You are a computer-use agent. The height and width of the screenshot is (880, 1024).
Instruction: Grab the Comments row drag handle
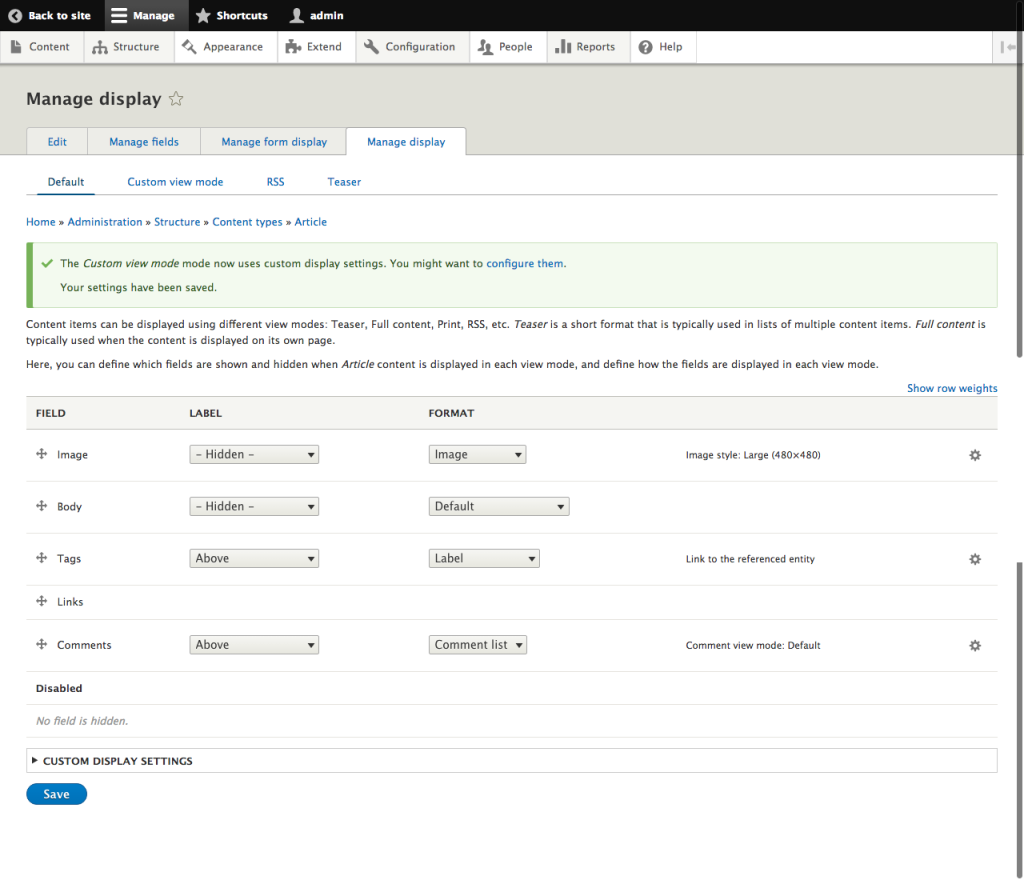(41, 644)
